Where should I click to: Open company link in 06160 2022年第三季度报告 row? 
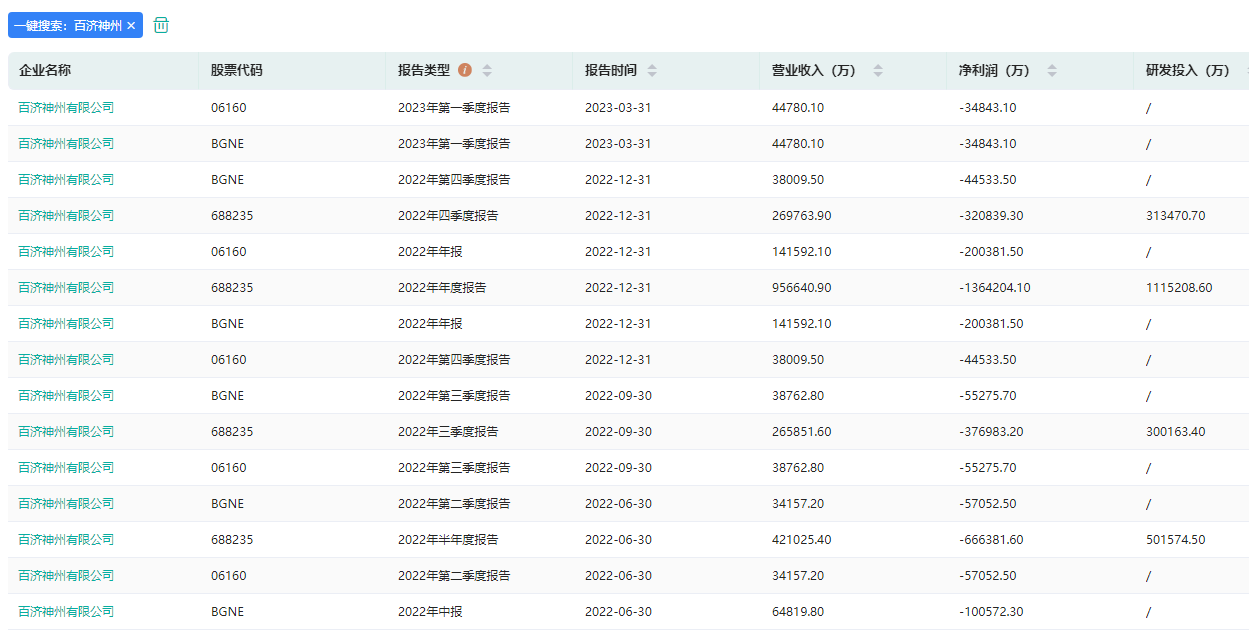66,467
